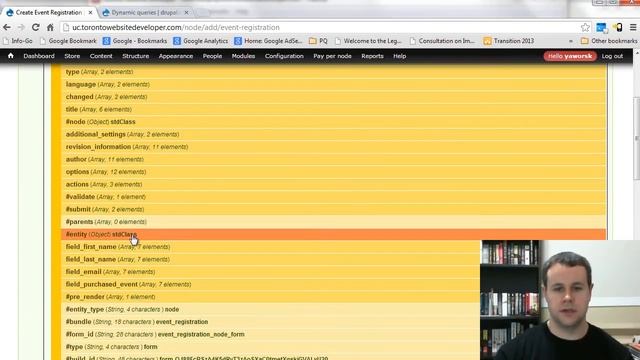
Task: Expand the revision_information array row
Action: [333, 147]
